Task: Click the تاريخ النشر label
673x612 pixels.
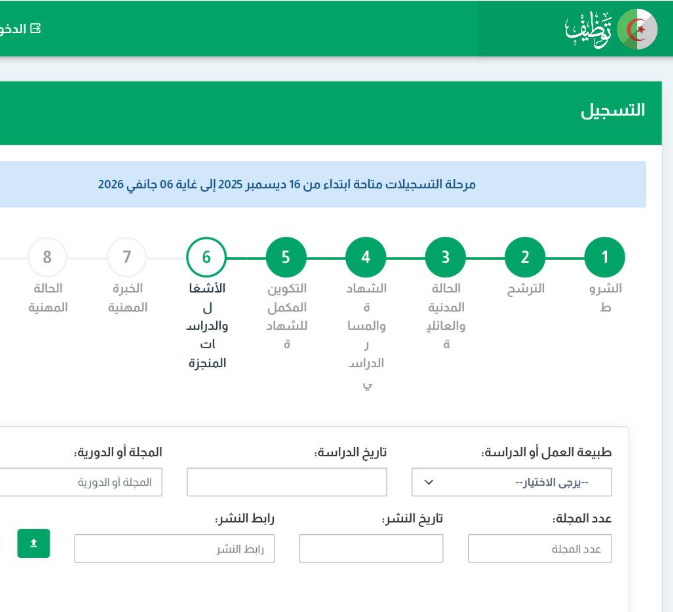Action: (x=412, y=518)
